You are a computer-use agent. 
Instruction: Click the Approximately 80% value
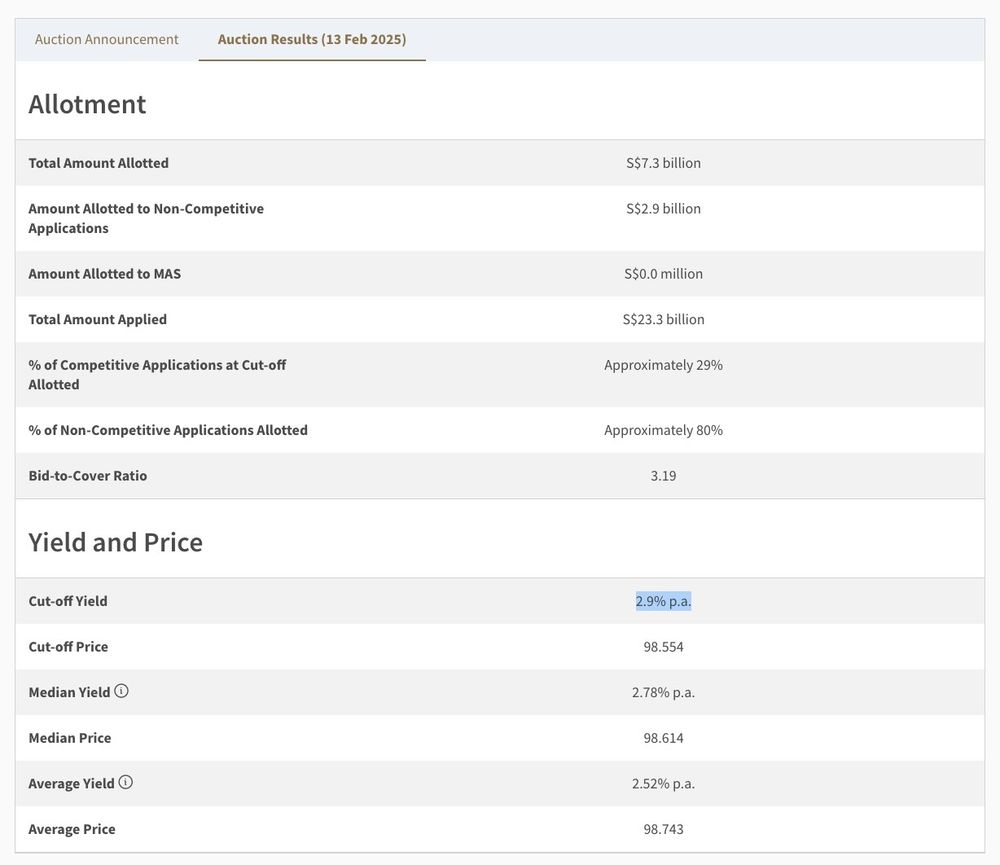[x=663, y=430]
